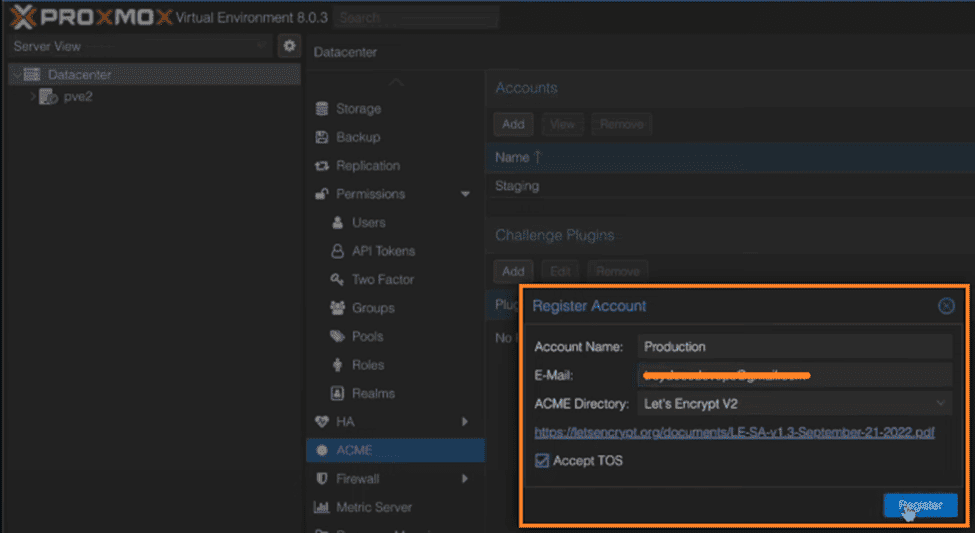
Task: Select the Staging account row
Action: tap(730, 186)
